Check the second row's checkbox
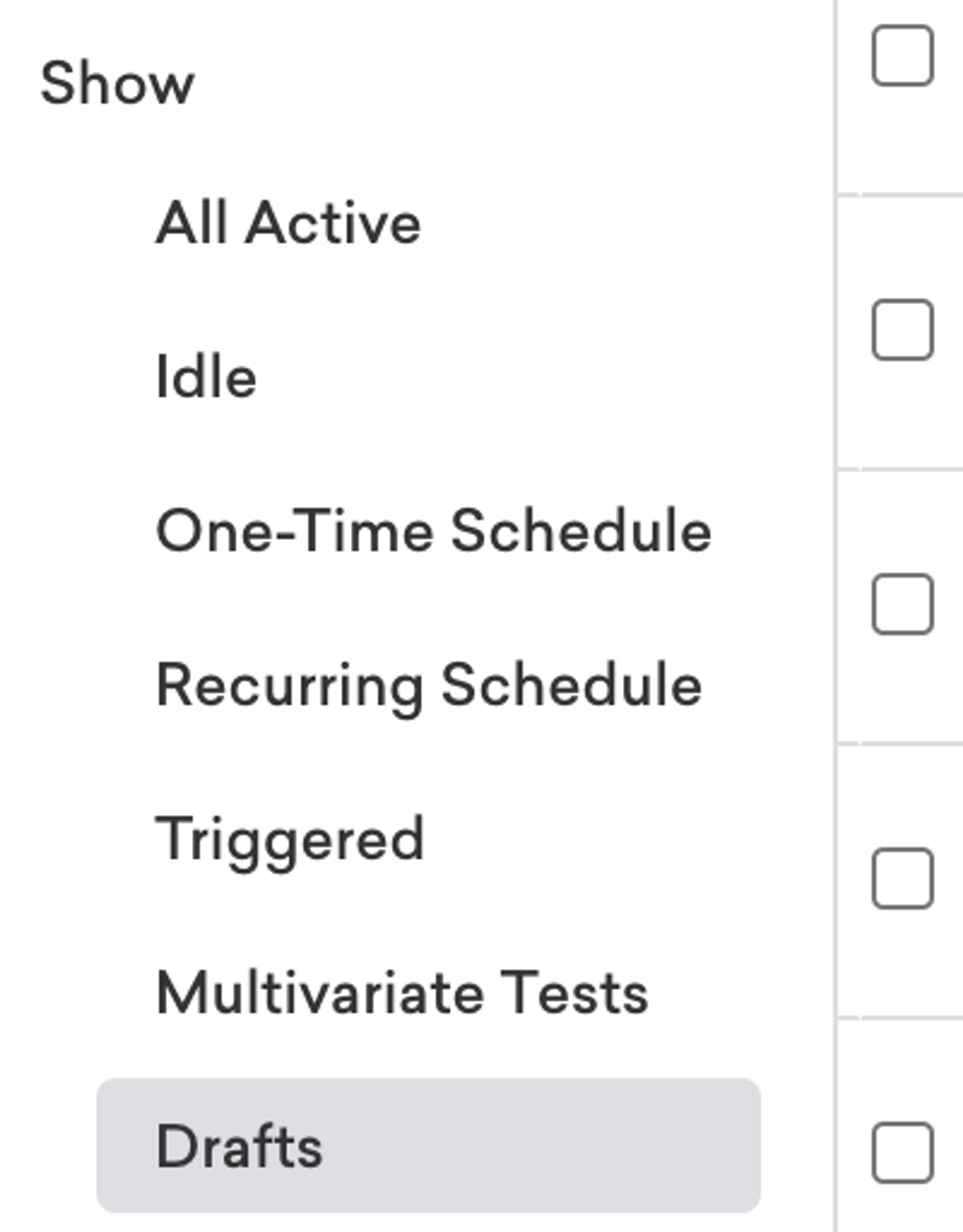Screen dimensions: 963x1232 pyautogui.click(x=903, y=329)
